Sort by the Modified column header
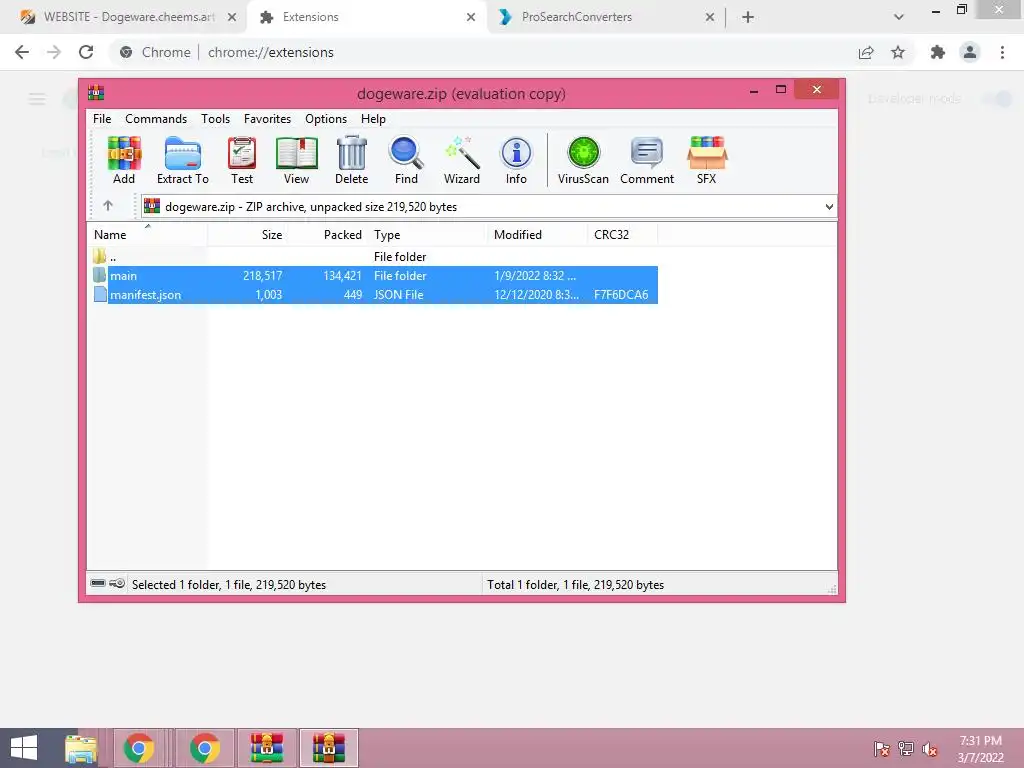Image resolution: width=1024 pixels, height=768 pixels. point(538,234)
